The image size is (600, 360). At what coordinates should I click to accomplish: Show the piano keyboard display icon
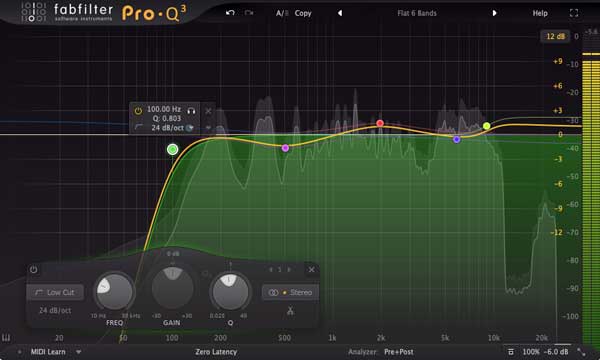click(x=6, y=338)
